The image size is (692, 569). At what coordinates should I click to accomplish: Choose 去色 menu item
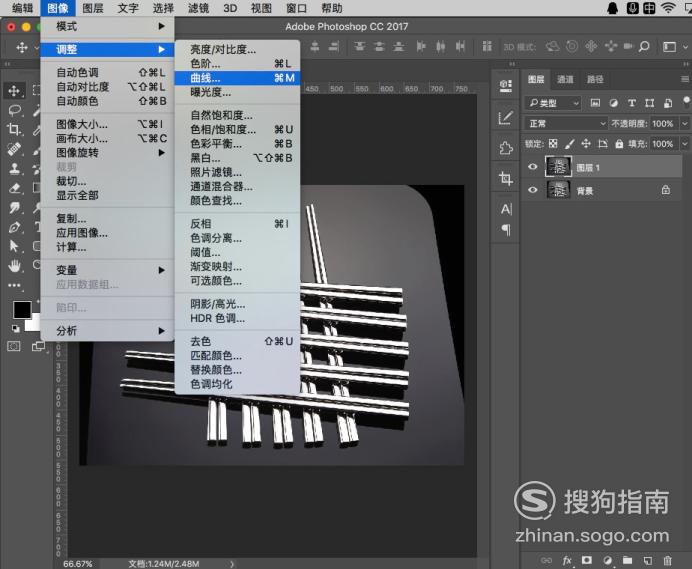237,341
